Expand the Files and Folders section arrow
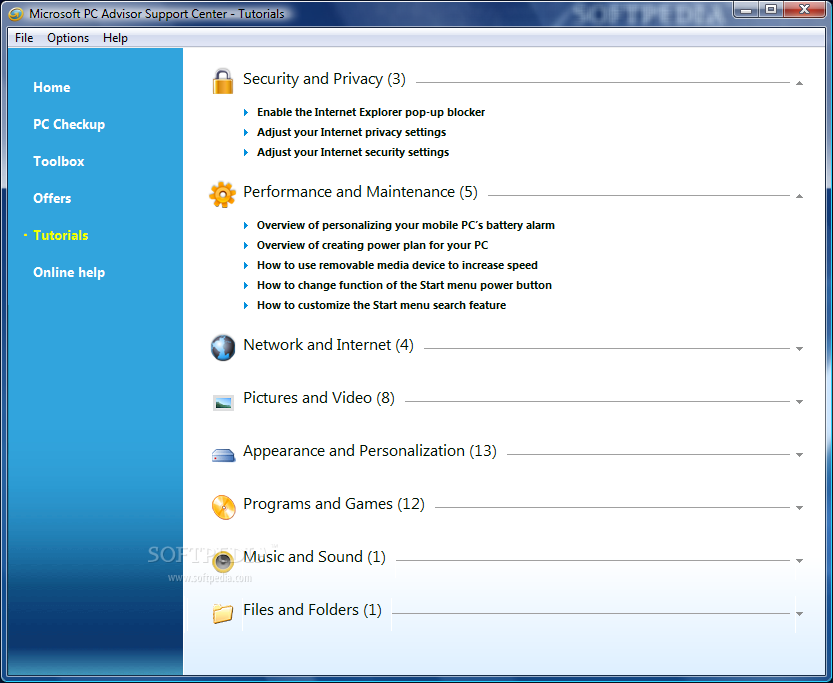This screenshot has width=833, height=683. pos(799,614)
